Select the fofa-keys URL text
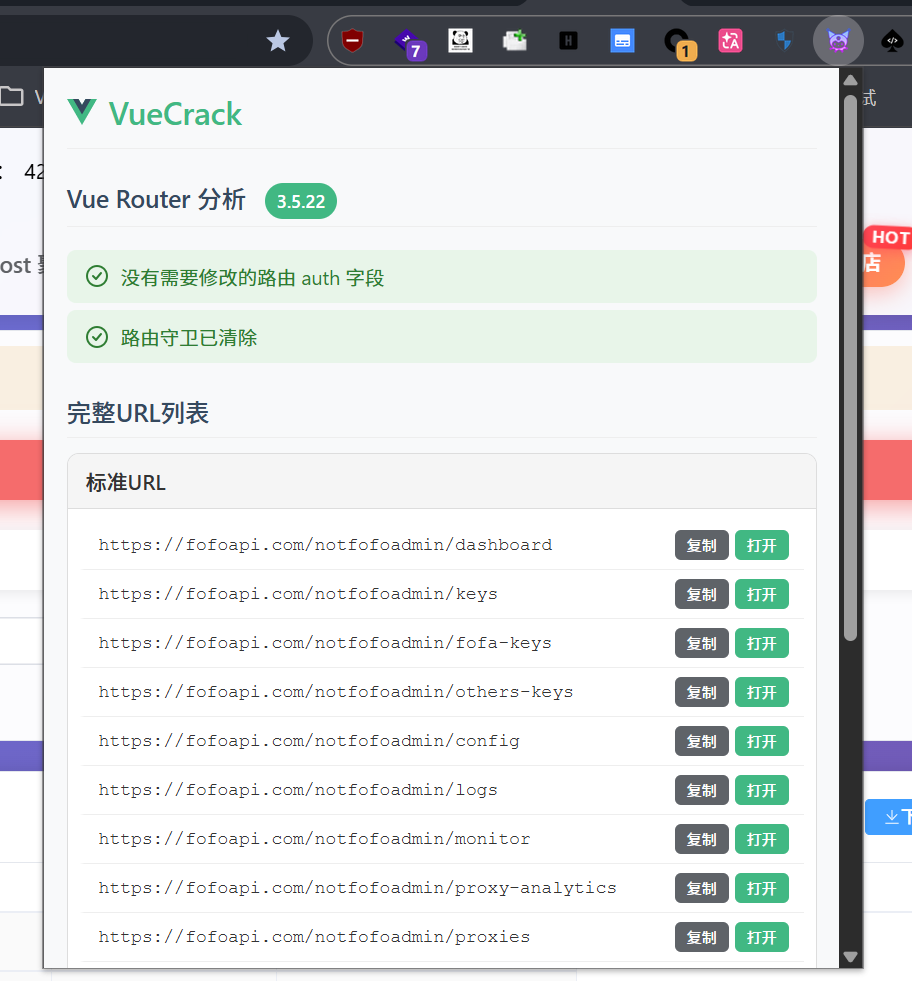Viewport: 912px width, 981px height. tap(325, 643)
